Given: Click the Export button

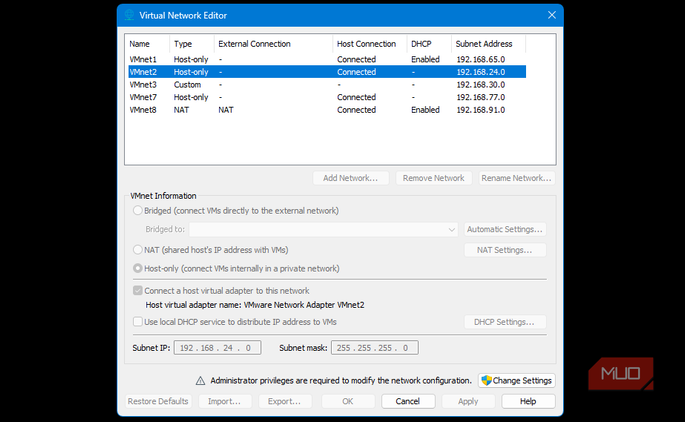Looking at the screenshot, I should 284,401.
